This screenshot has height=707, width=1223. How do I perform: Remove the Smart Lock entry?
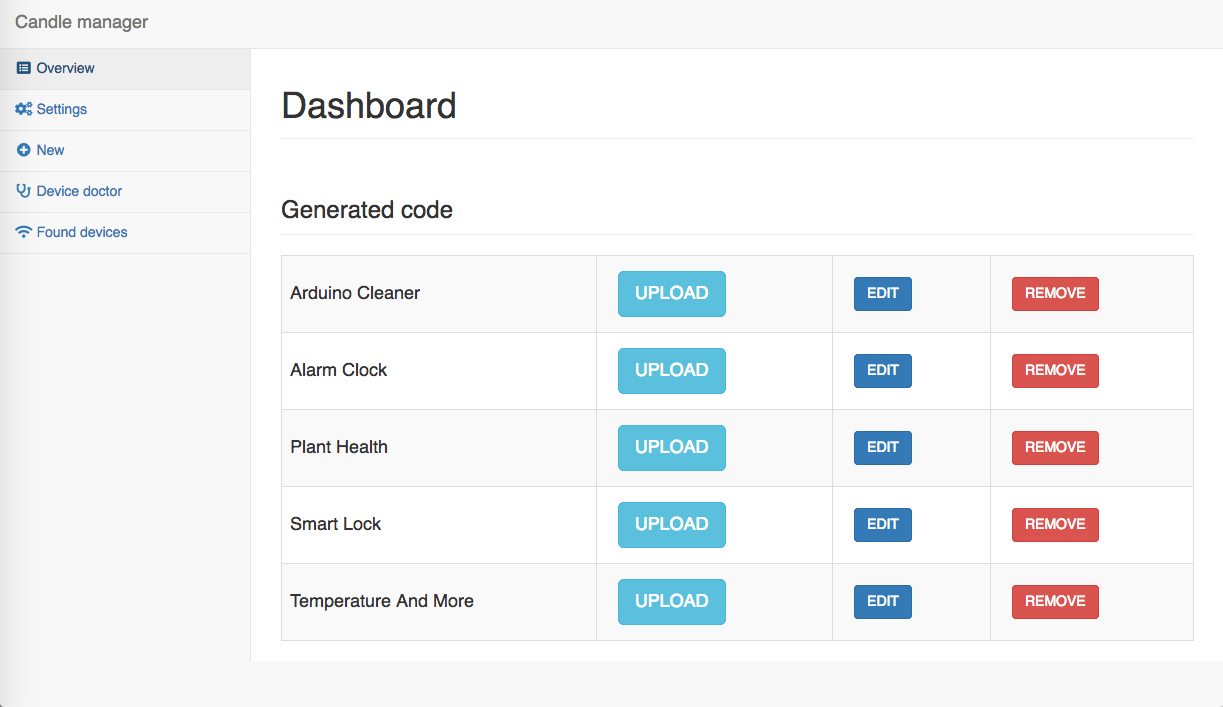pyautogui.click(x=1055, y=525)
